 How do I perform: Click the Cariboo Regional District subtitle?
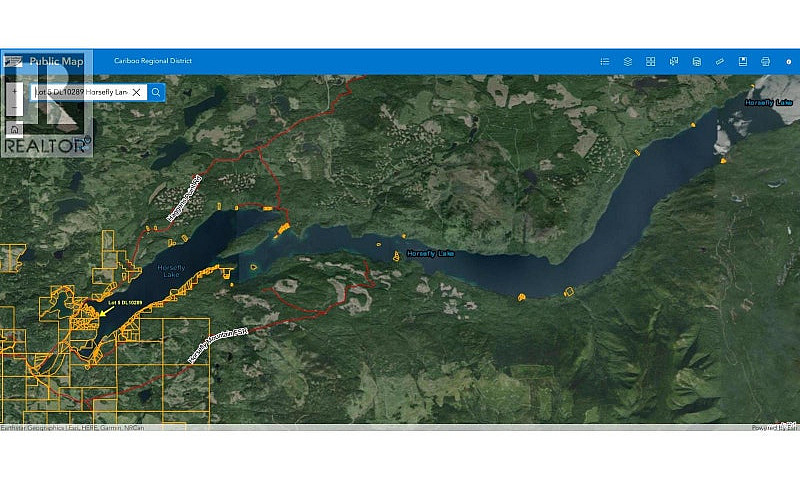coord(153,61)
